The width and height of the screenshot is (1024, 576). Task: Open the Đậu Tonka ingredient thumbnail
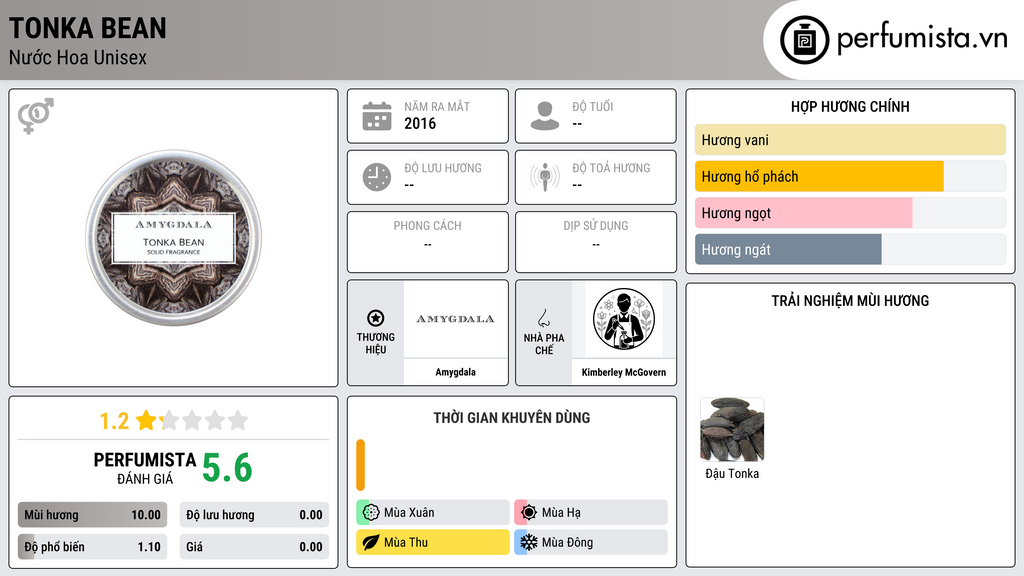coord(732,430)
